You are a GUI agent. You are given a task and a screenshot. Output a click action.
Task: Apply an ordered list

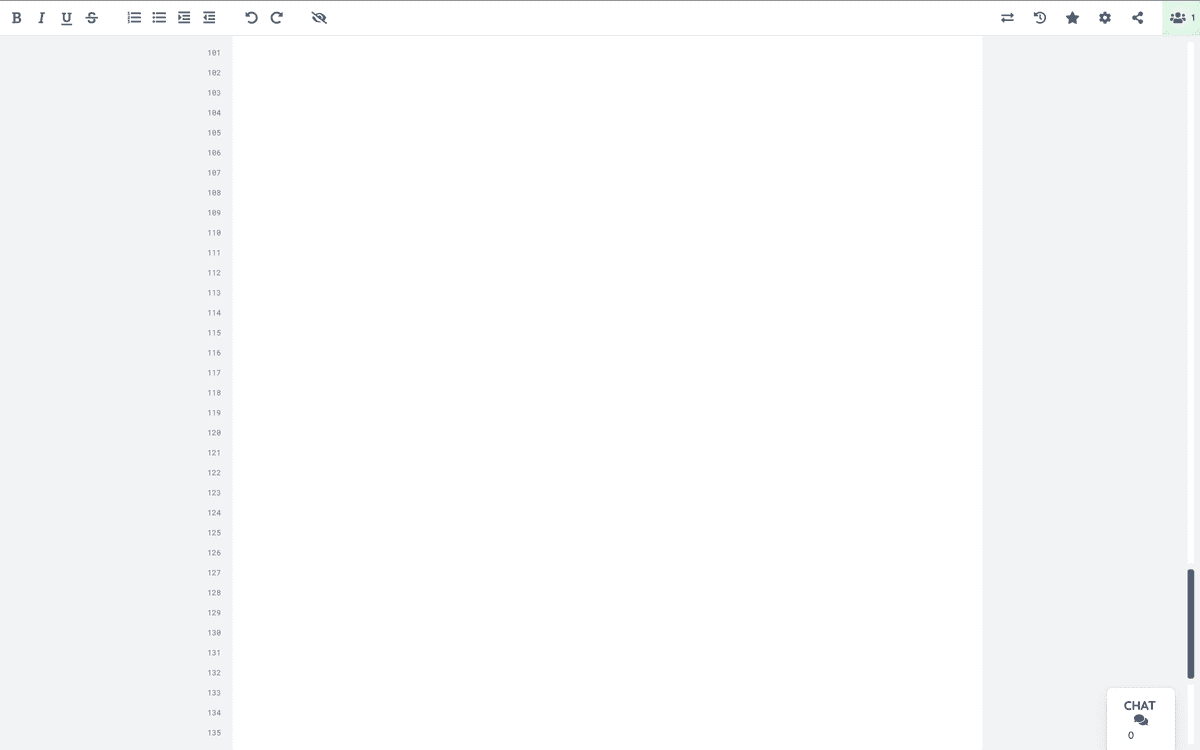click(133, 17)
